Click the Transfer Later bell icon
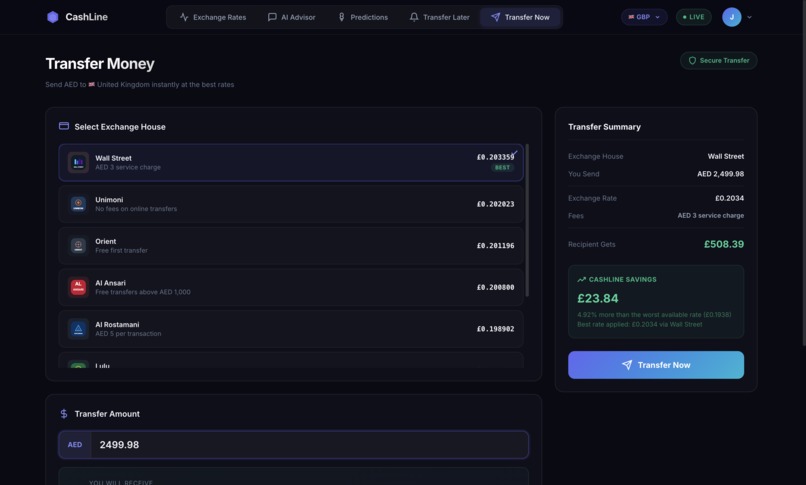The height and width of the screenshot is (485, 806). tap(414, 17)
